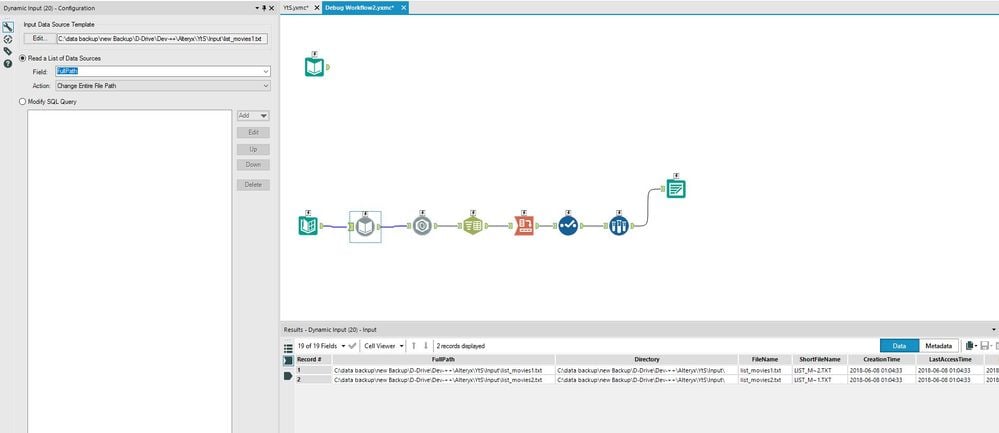The image size is (999, 433).
Task: Copy results using the clipboard icon
Action: [x=971, y=345]
